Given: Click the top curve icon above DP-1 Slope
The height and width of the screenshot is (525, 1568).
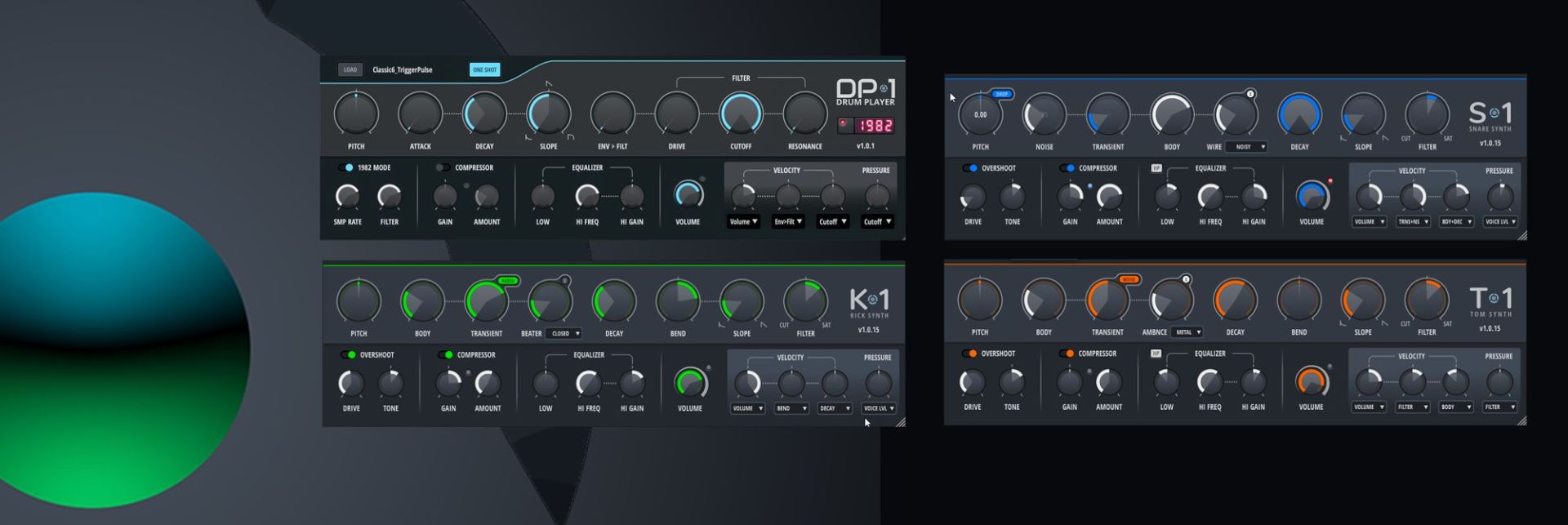Looking at the screenshot, I should click(x=549, y=83).
